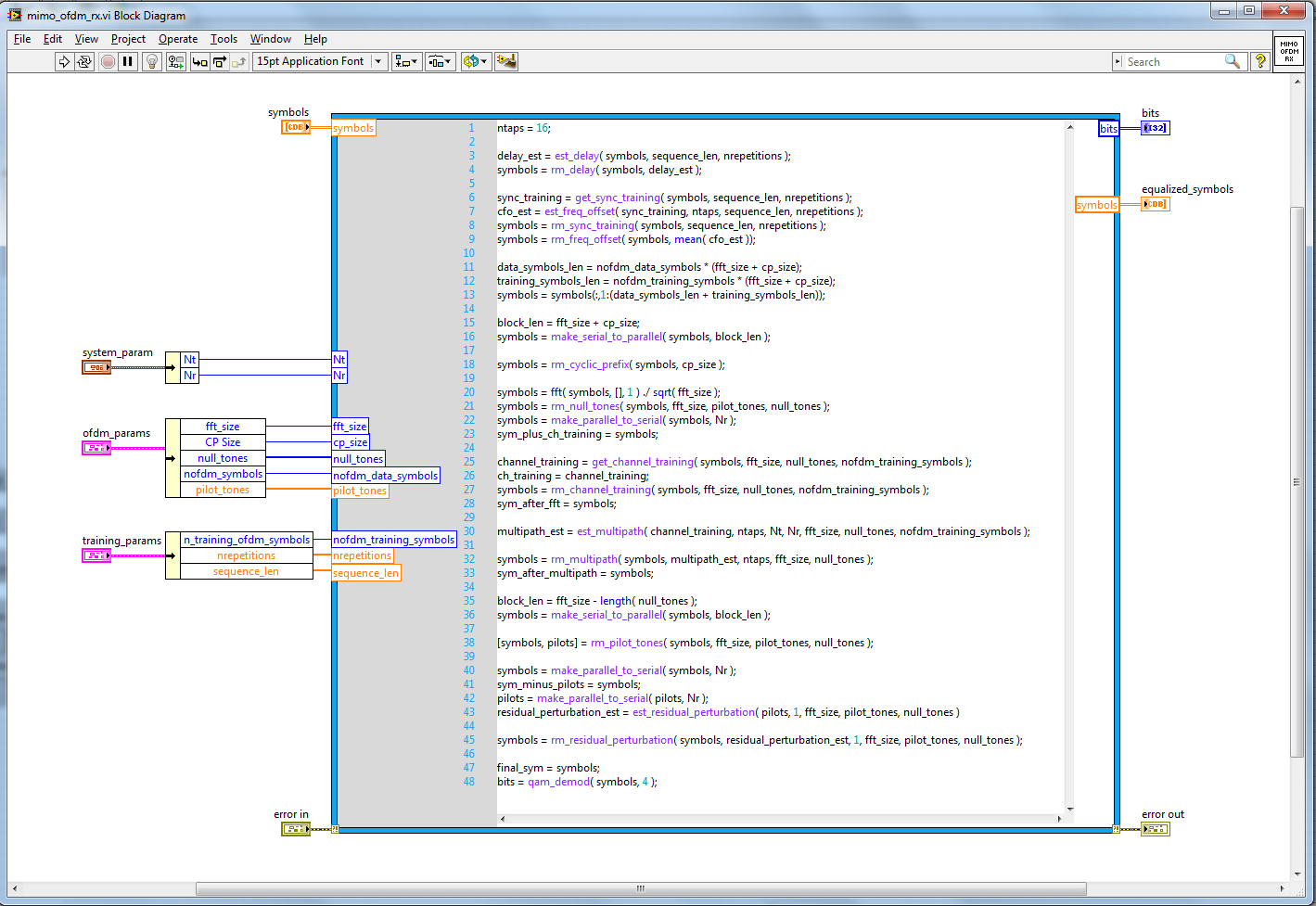1316x906 pixels.
Task: Click the Step Into button
Action: click(199, 61)
